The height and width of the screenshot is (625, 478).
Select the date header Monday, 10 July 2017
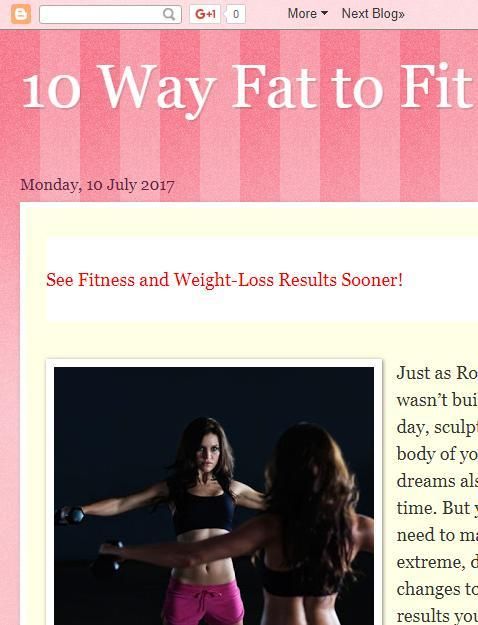pyautogui.click(x=97, y=185)
